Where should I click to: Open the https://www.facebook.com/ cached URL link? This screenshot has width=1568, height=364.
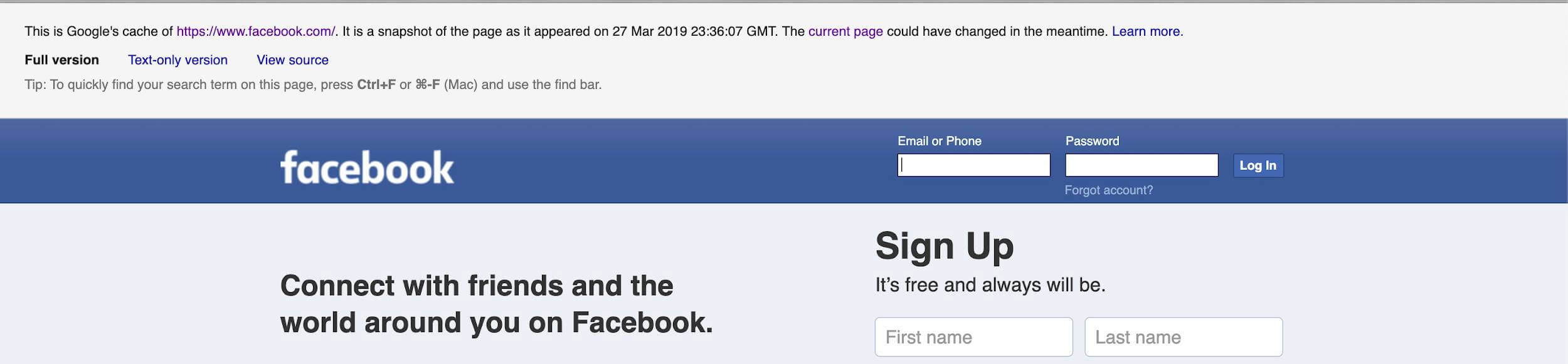(255, 31)
